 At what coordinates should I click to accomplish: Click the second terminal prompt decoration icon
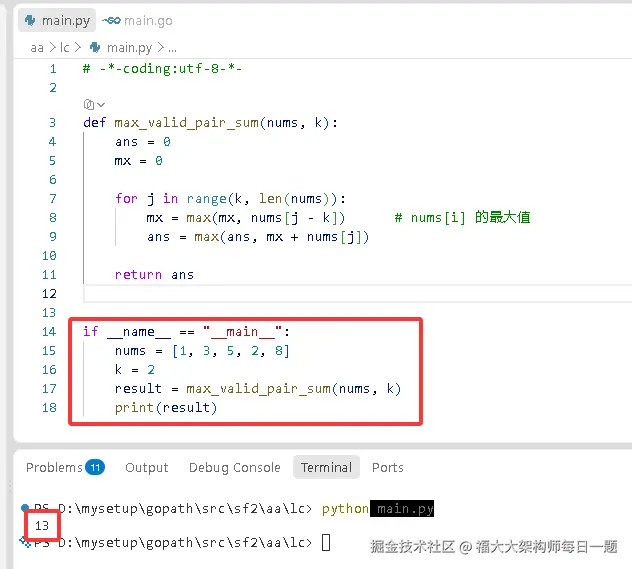coord(25,542)
